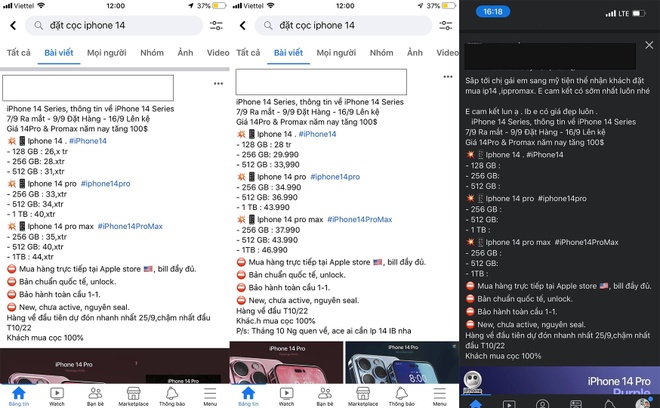Tap '1TB : 46.990' line in middle post
Viewport: 660px width, 408px height.
click(x=262, y=250)
